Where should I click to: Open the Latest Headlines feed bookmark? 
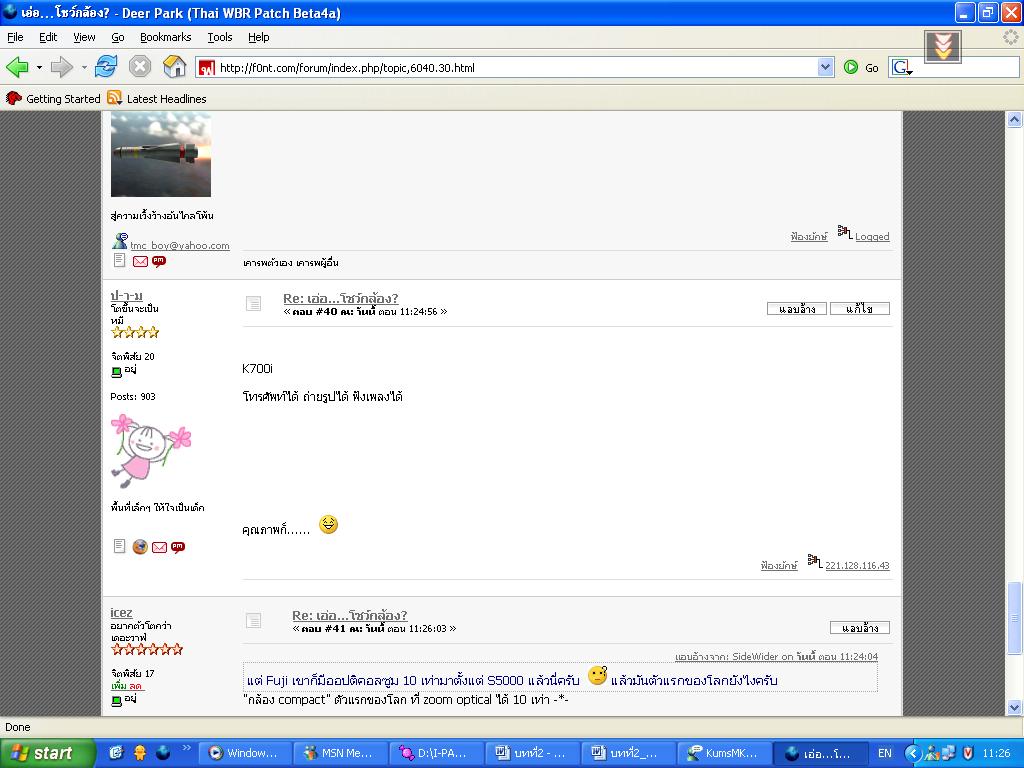pos(157,99)
